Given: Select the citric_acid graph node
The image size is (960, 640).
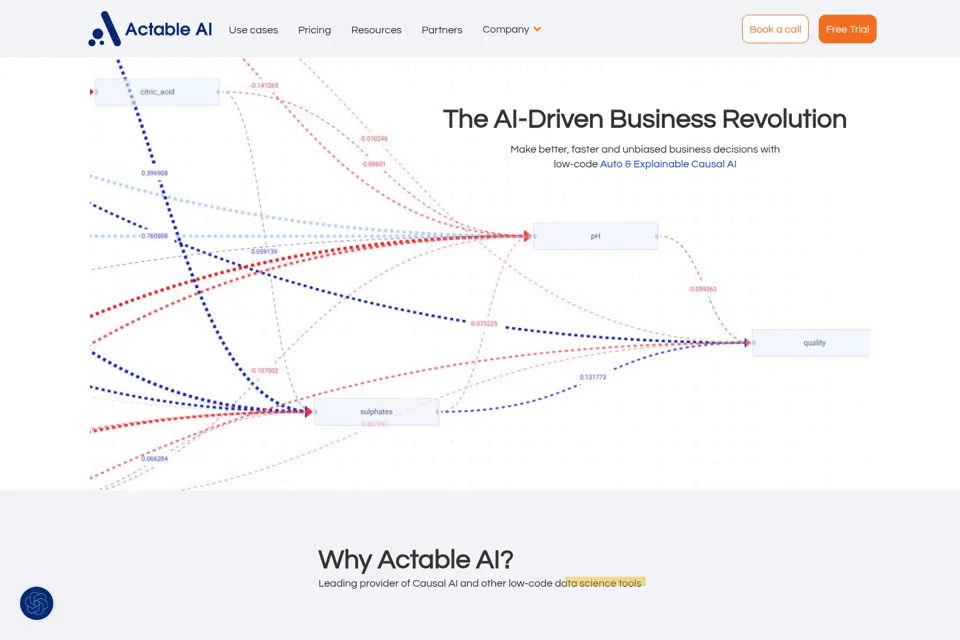Looking at the screenshot, I should pyautogui.click(x=157, y=92).
